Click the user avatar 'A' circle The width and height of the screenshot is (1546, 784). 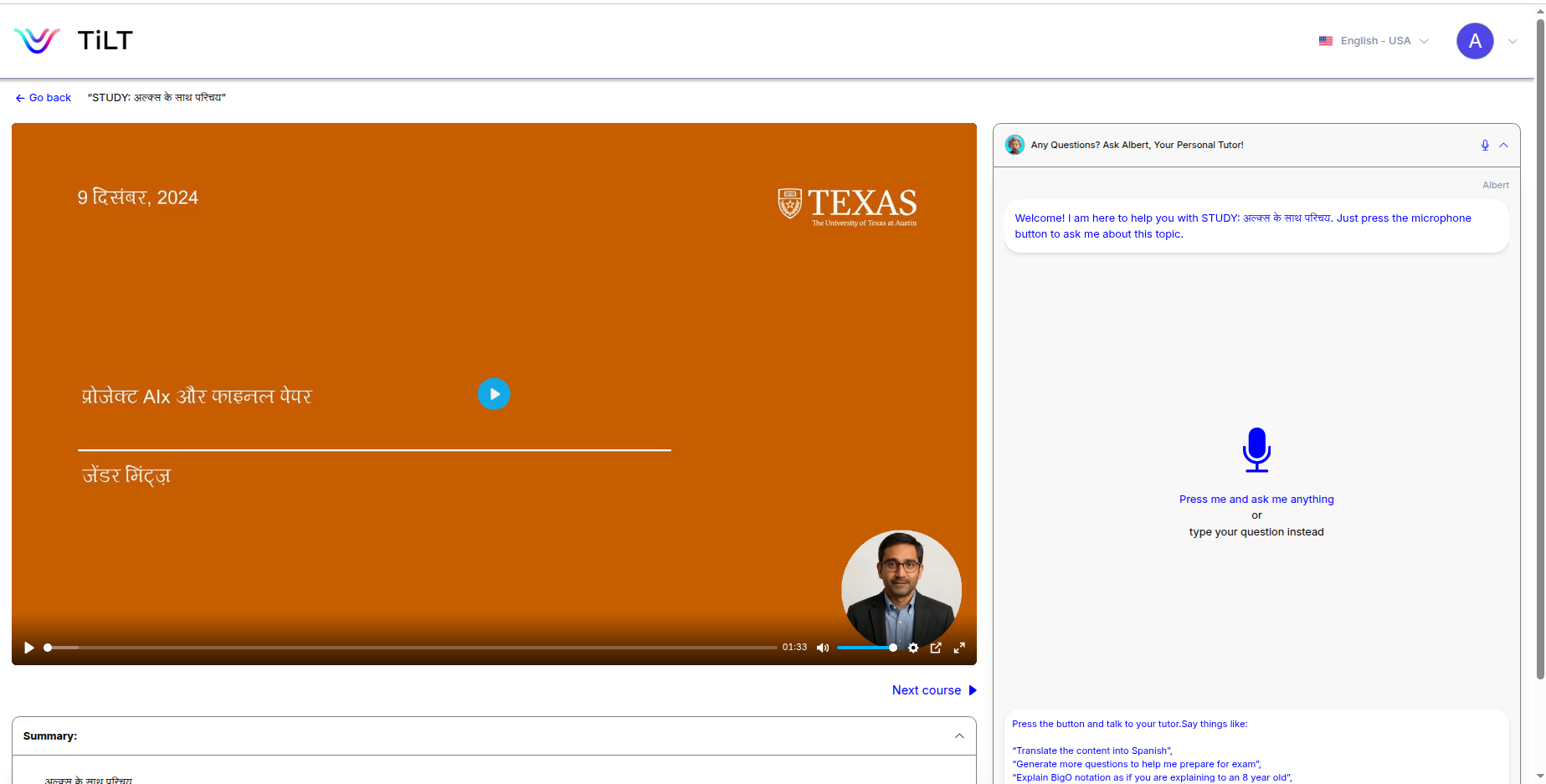1475,41
